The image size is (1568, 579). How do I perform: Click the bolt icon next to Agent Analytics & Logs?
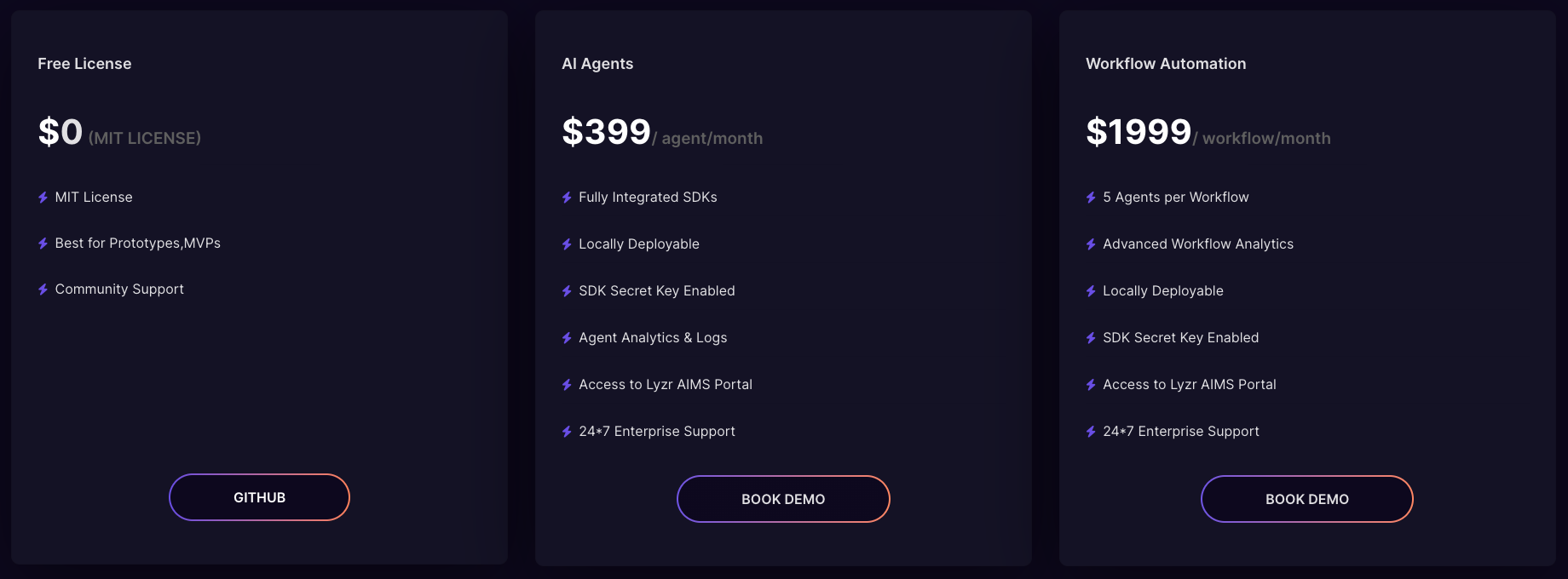(567, 338)
